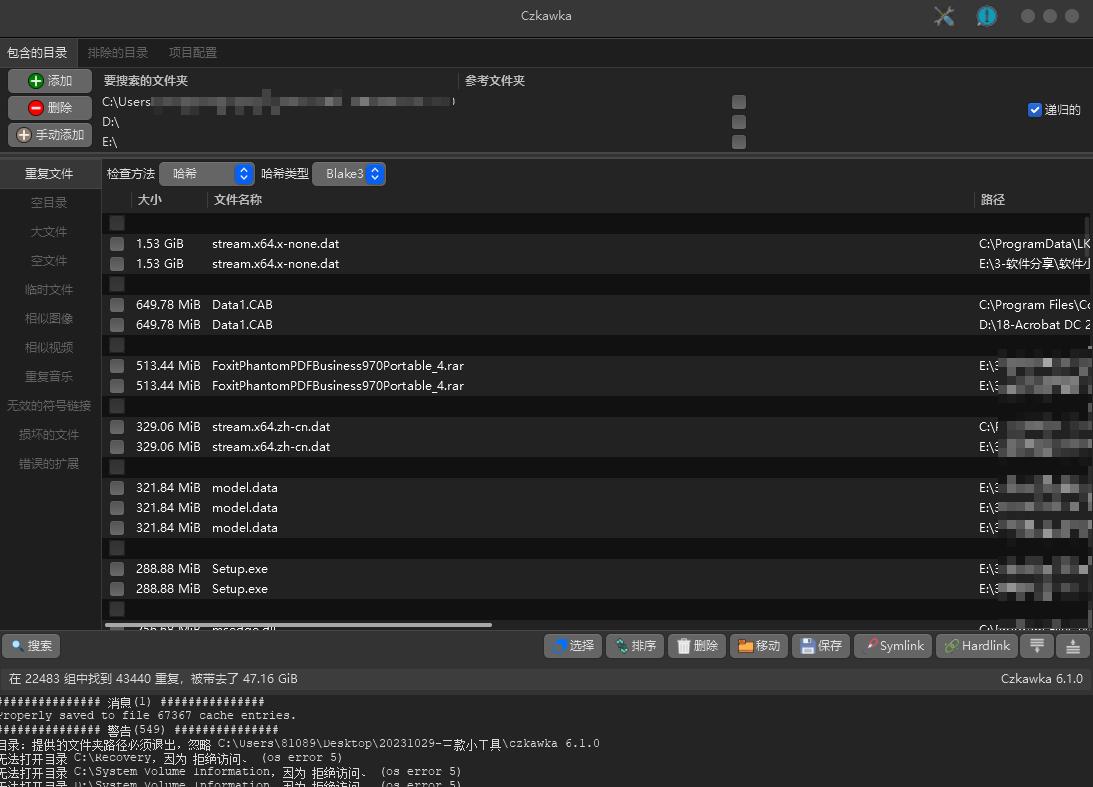
Task: Create Symlink for selected files
Action: click(893, 646)
